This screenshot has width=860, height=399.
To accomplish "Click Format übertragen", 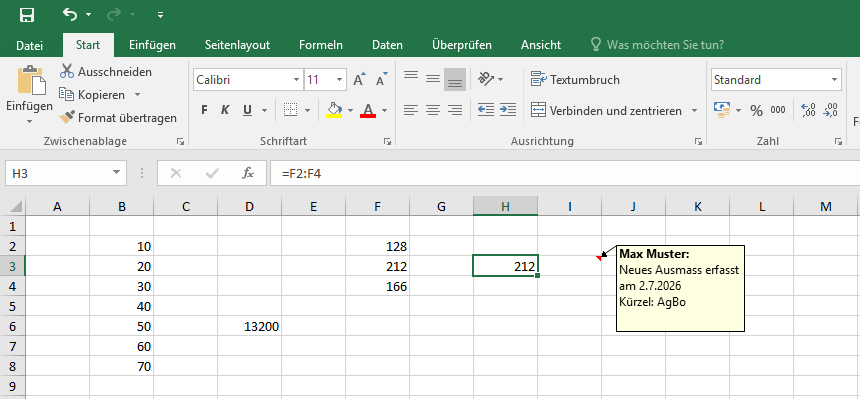I will tap(118, 118).
